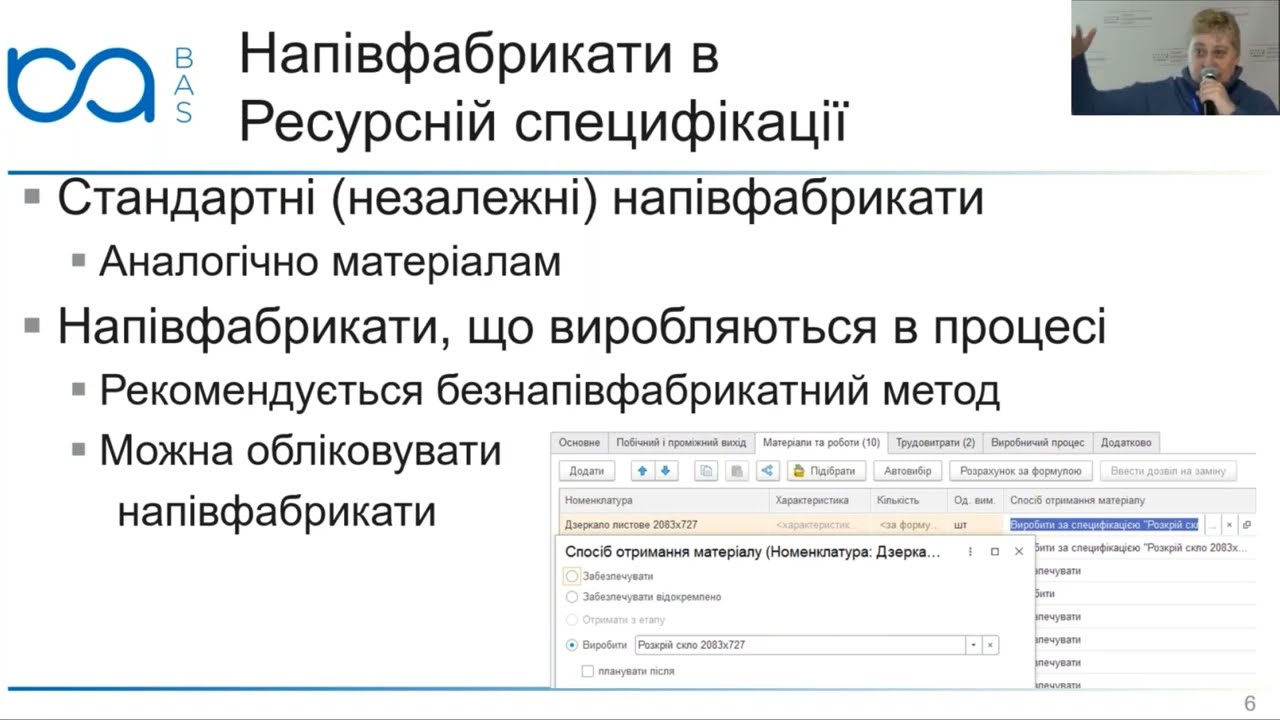
Task: Switch to the Виробничий процес tab
Action: coord(1038,442)
